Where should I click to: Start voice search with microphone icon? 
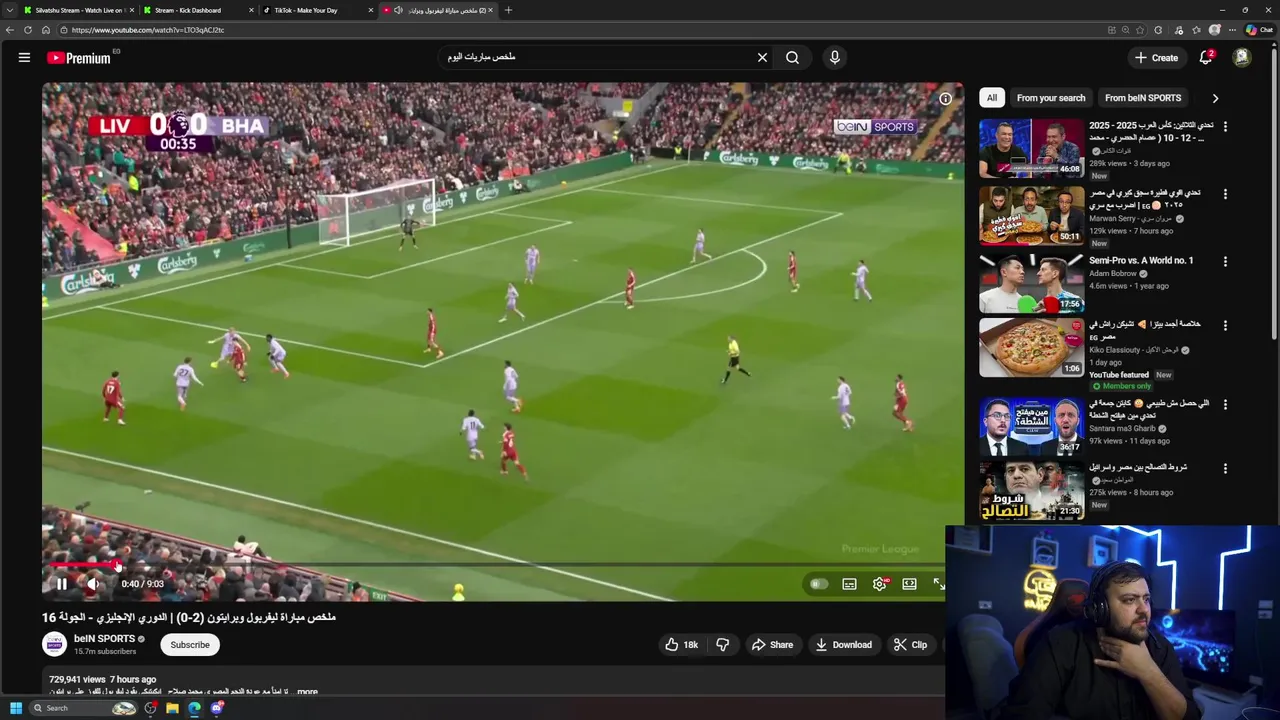pyautogui.click(x=835, y=58)
